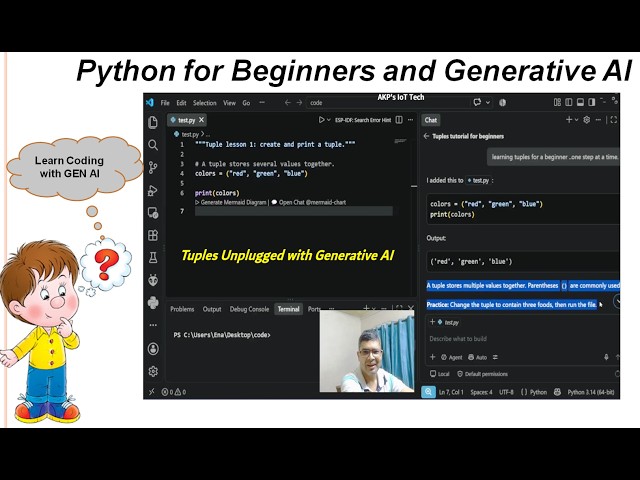Focus the 'Describe what to build' chat input
Viewport: 640px width, 480px height.
coord(522,338)
